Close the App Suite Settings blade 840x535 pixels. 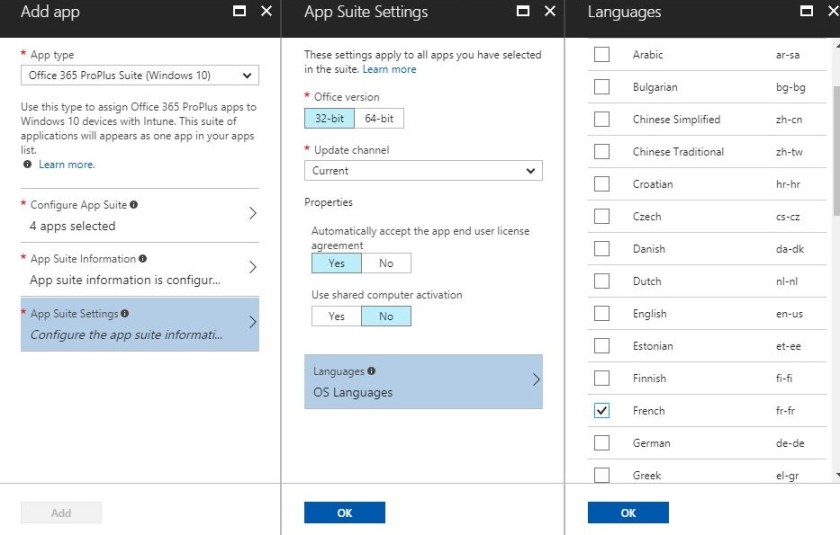[x=550, y=11]
